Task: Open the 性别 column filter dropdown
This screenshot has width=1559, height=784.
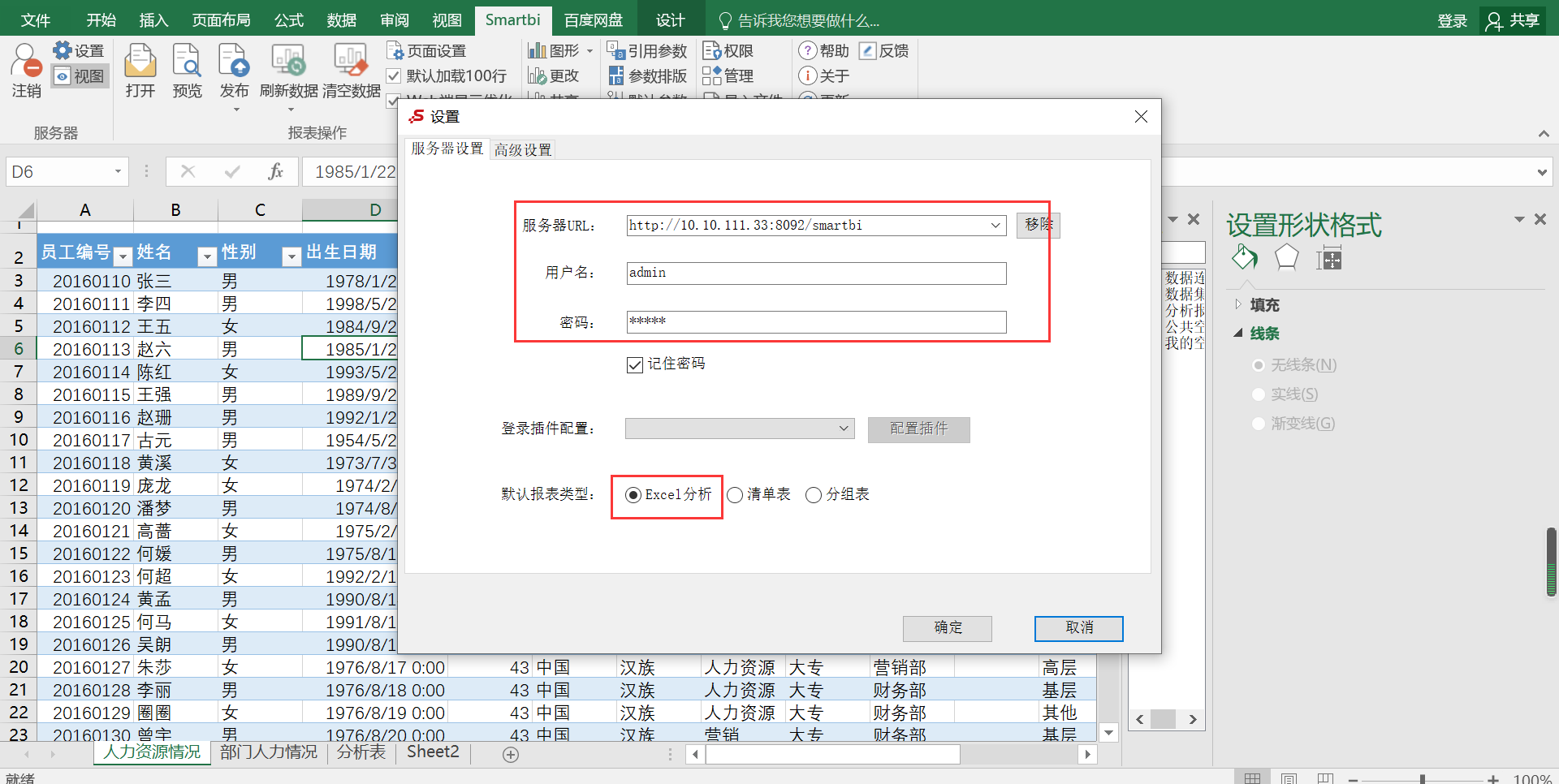Action: point(292,256)
